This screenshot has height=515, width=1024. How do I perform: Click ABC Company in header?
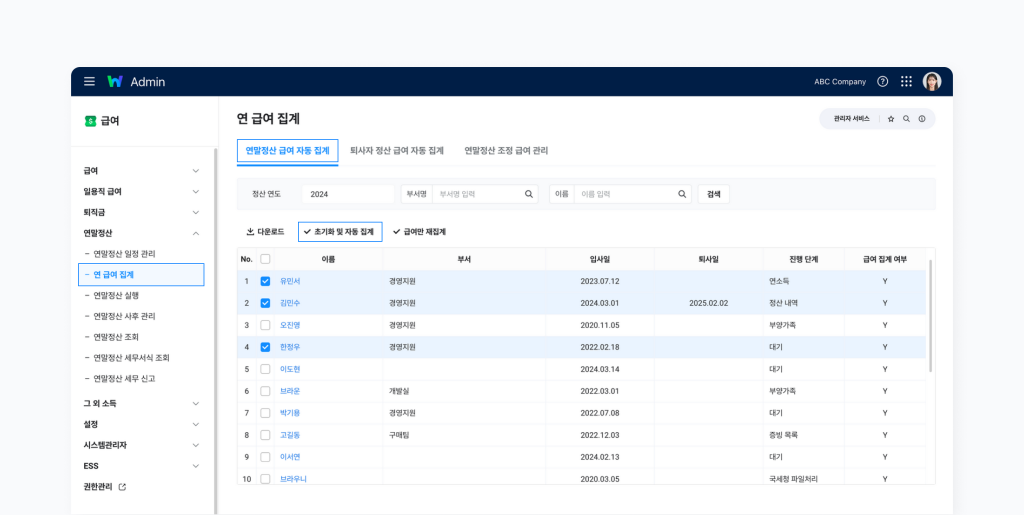pyautogui.click(x=840, y=82)
